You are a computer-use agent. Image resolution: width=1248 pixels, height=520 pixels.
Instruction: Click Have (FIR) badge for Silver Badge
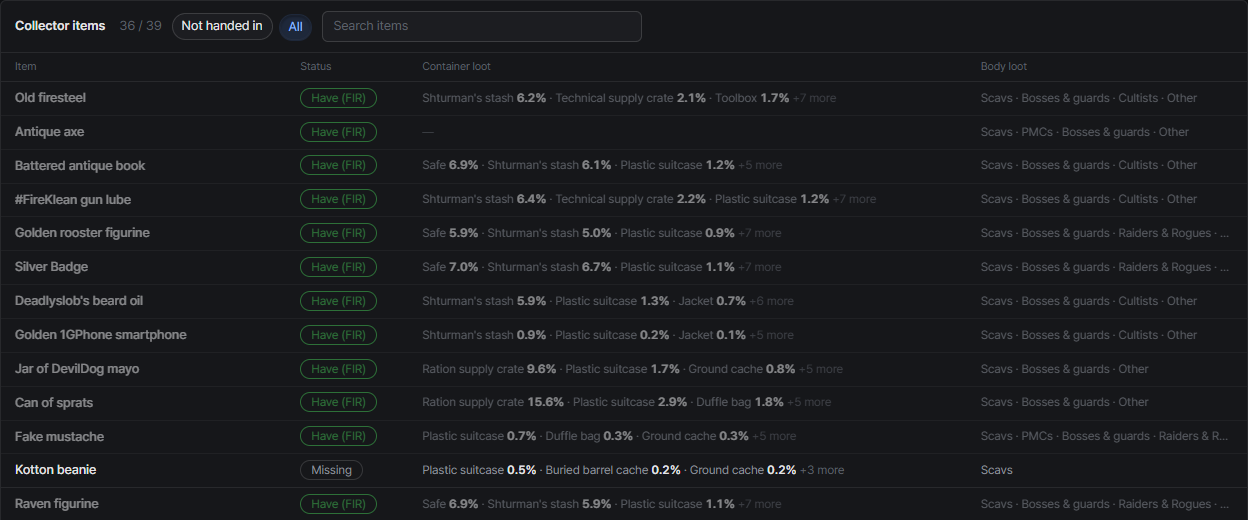click(x=338, y=267)
